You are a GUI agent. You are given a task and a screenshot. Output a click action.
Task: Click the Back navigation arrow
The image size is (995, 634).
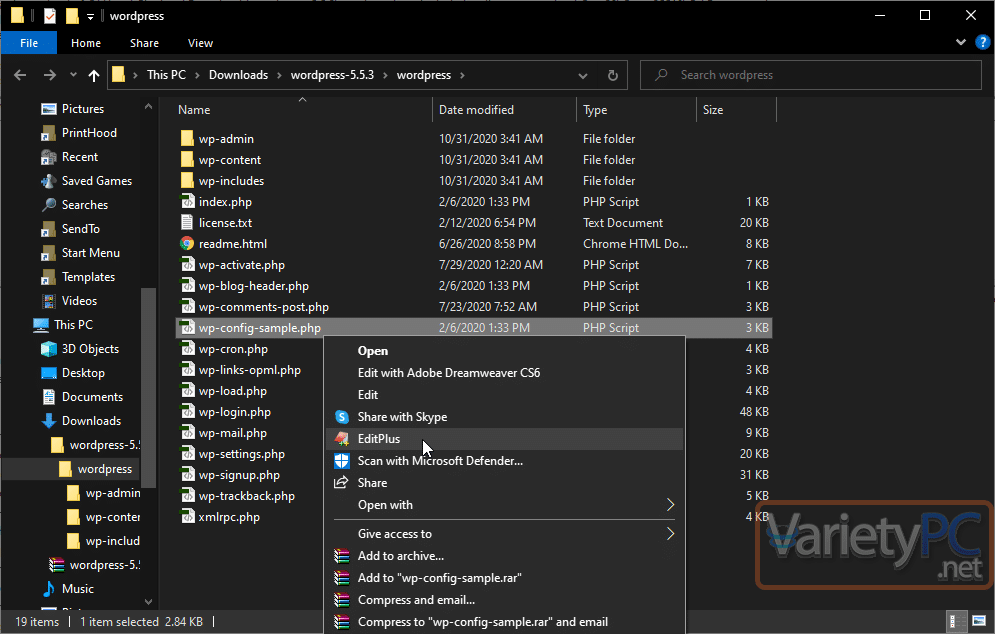pyautogui.click(x=20, y=75)
